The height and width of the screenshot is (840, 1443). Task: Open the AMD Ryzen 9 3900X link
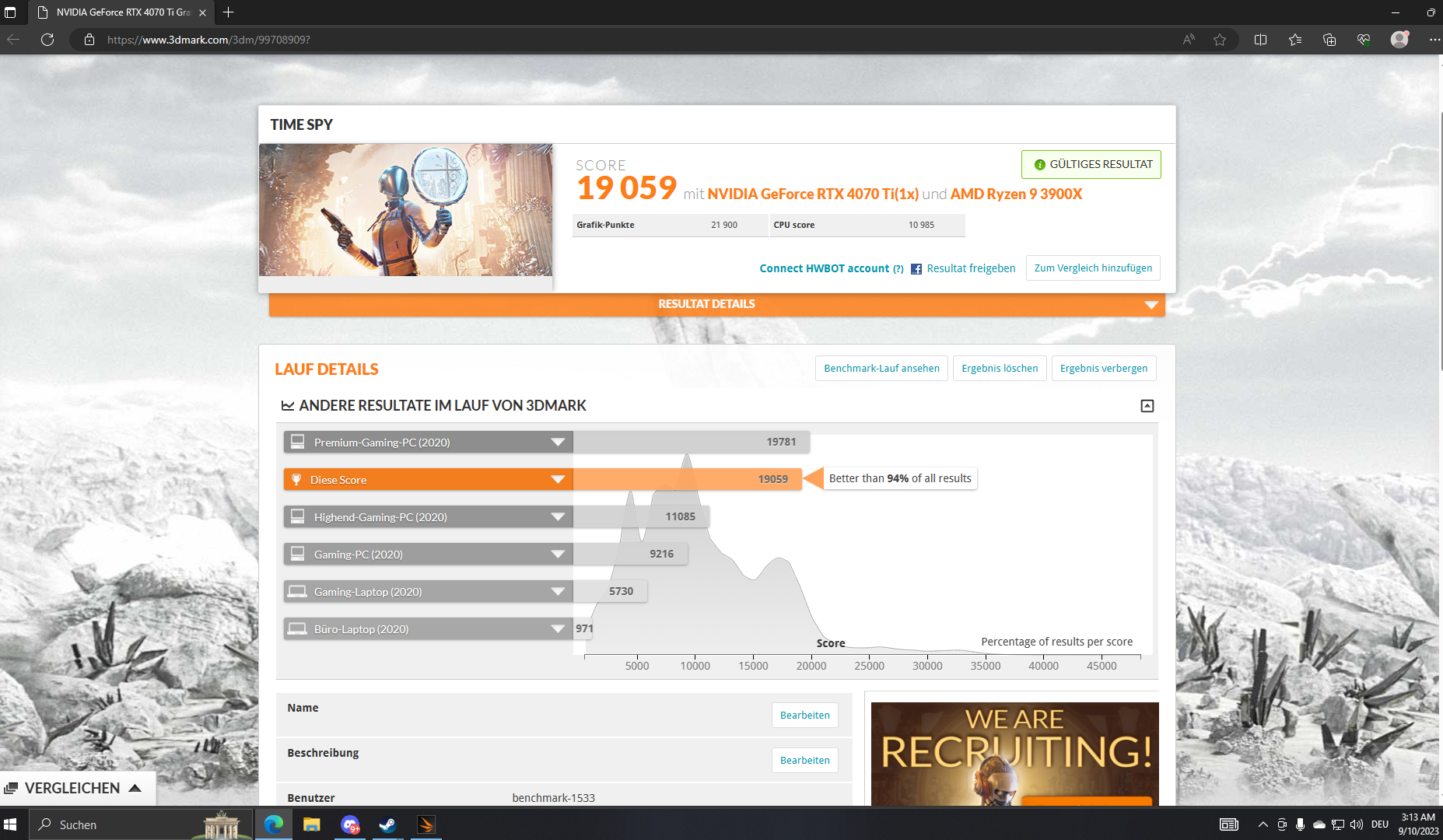pos(1016,194)
